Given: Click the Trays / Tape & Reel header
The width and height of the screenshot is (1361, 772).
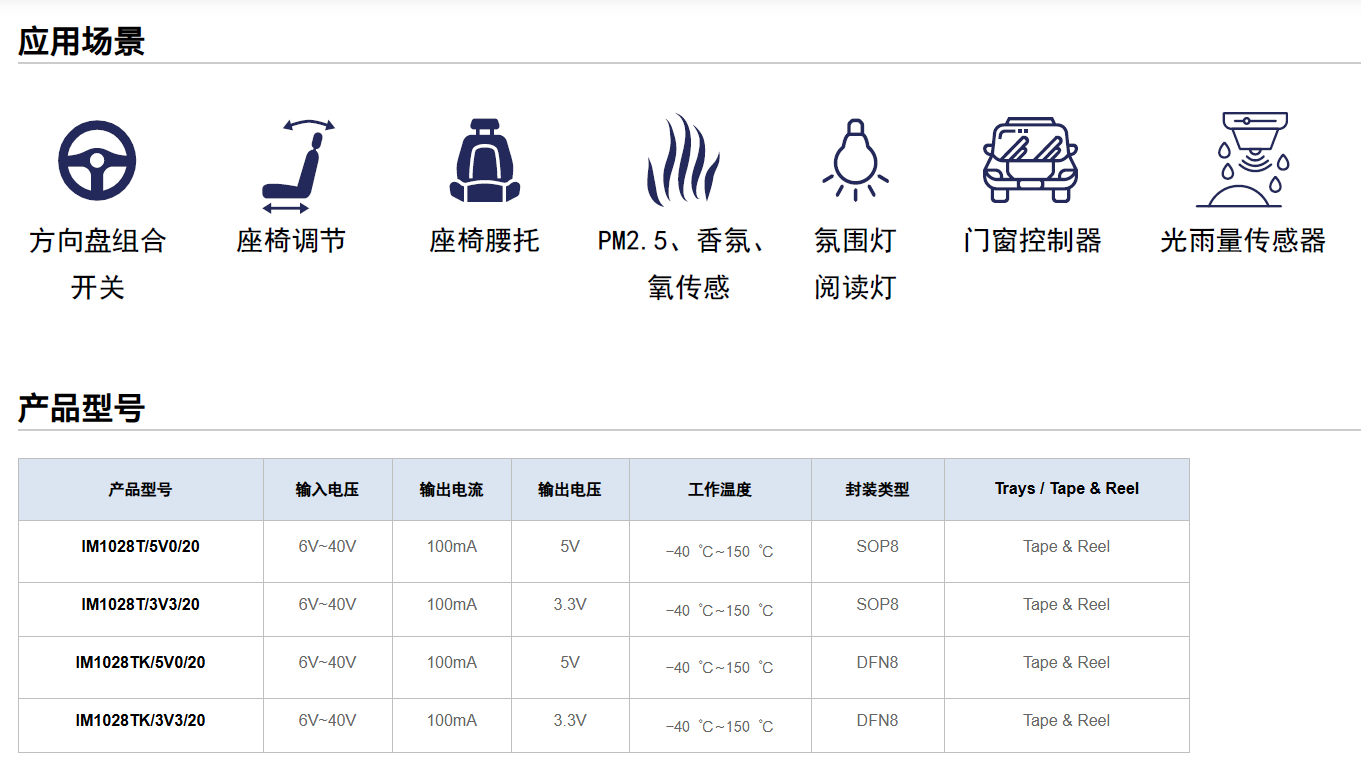Looking at the screenshot, I should (1066, 489).
